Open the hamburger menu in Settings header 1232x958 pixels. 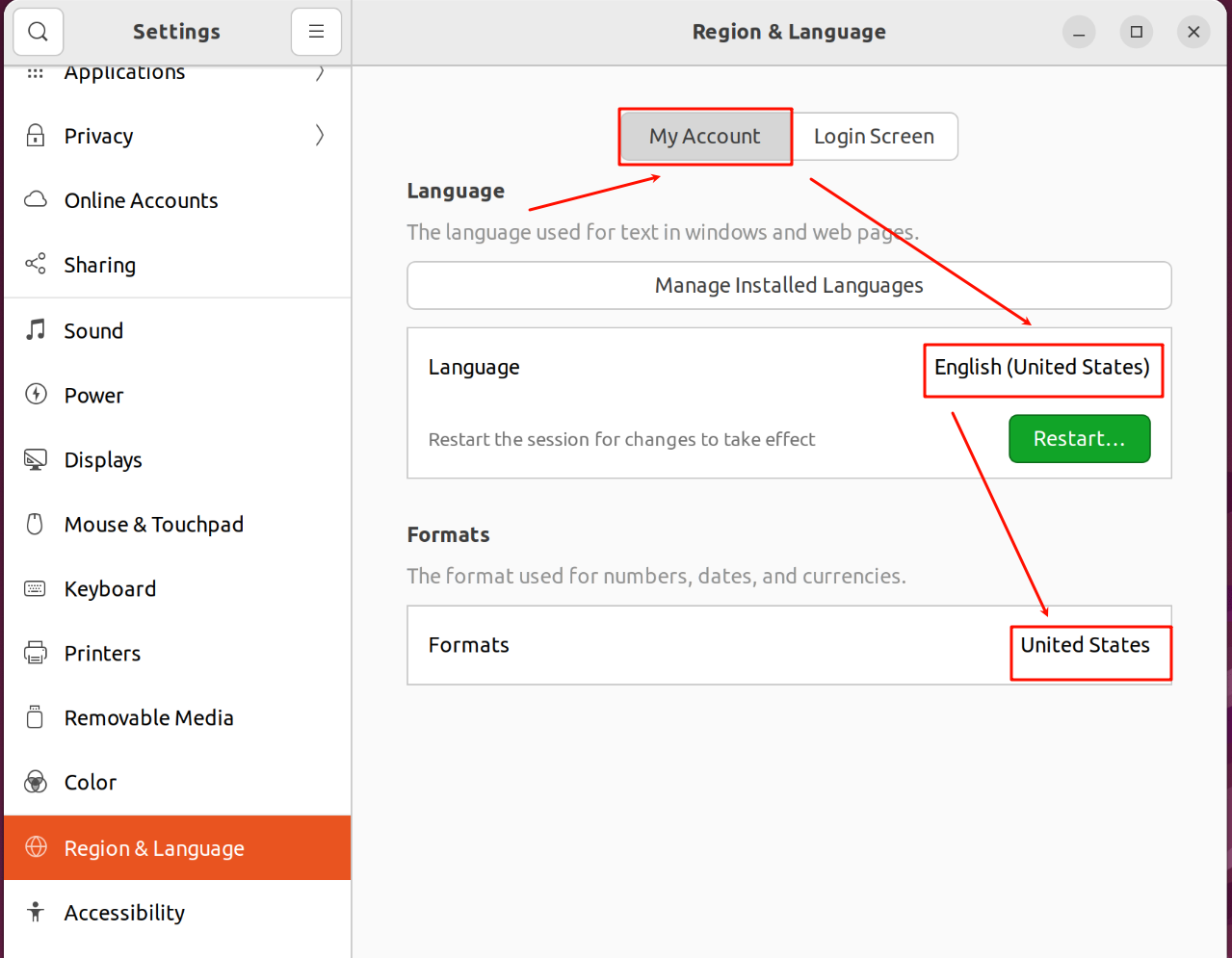click(x=316, y=32)
